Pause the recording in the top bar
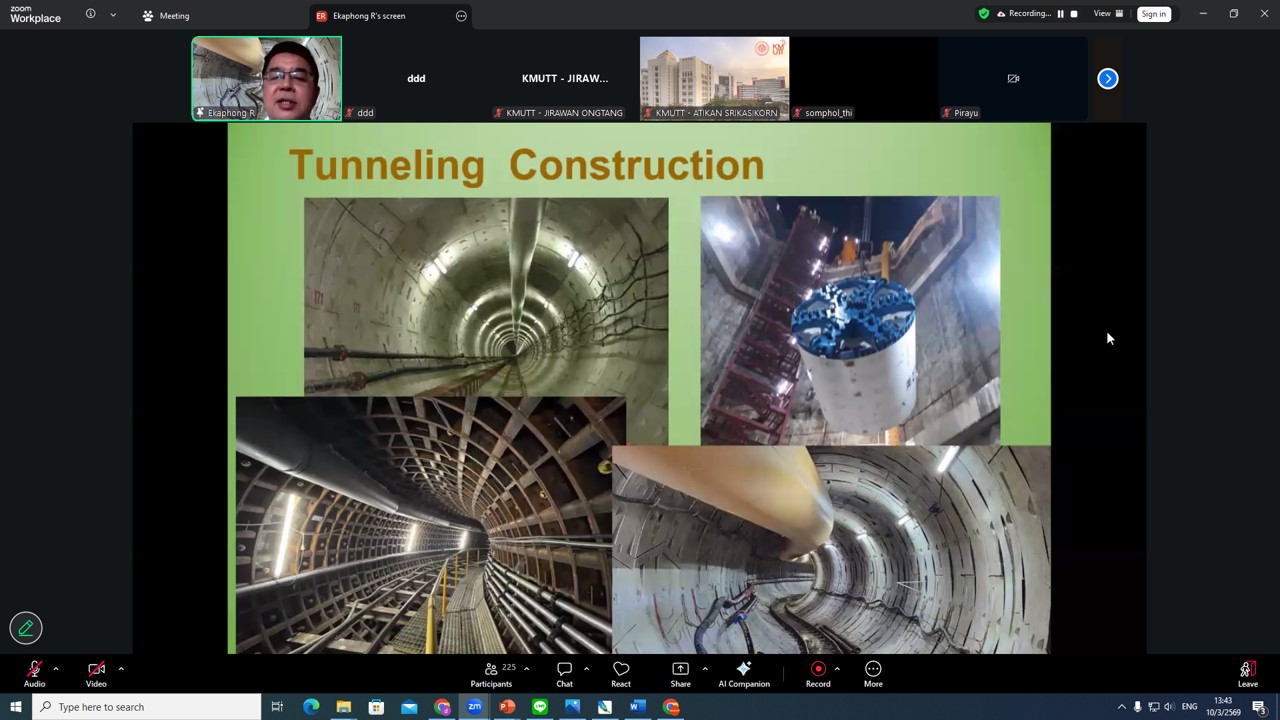The width and height of the screenshot is (1280, 720). 1060,14
